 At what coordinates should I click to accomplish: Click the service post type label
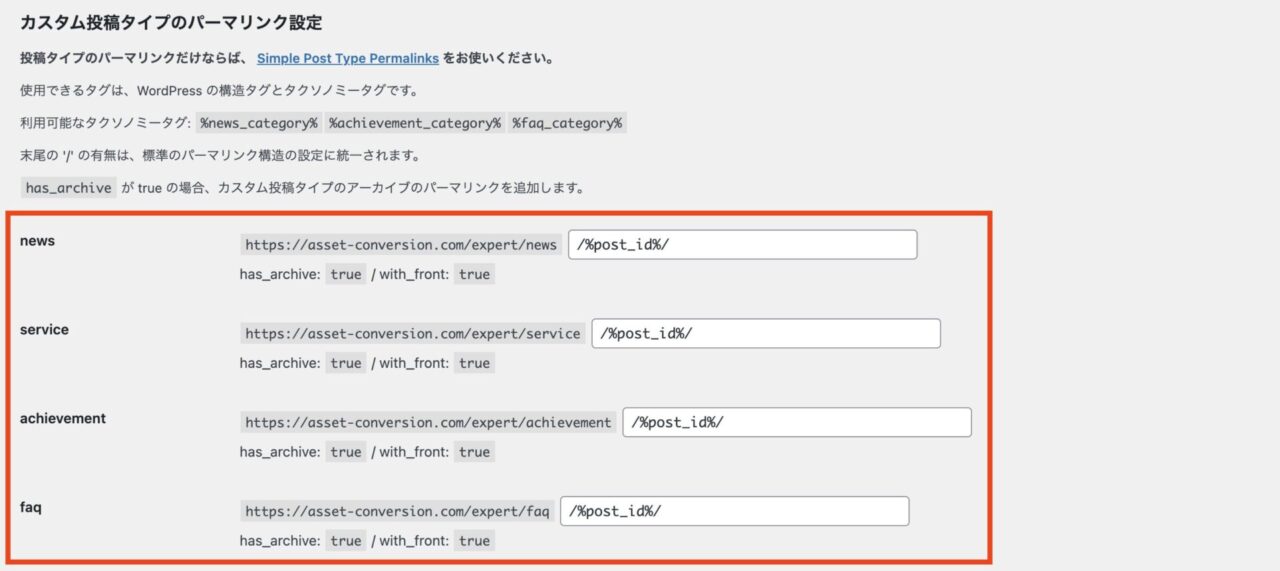(44, 329)
